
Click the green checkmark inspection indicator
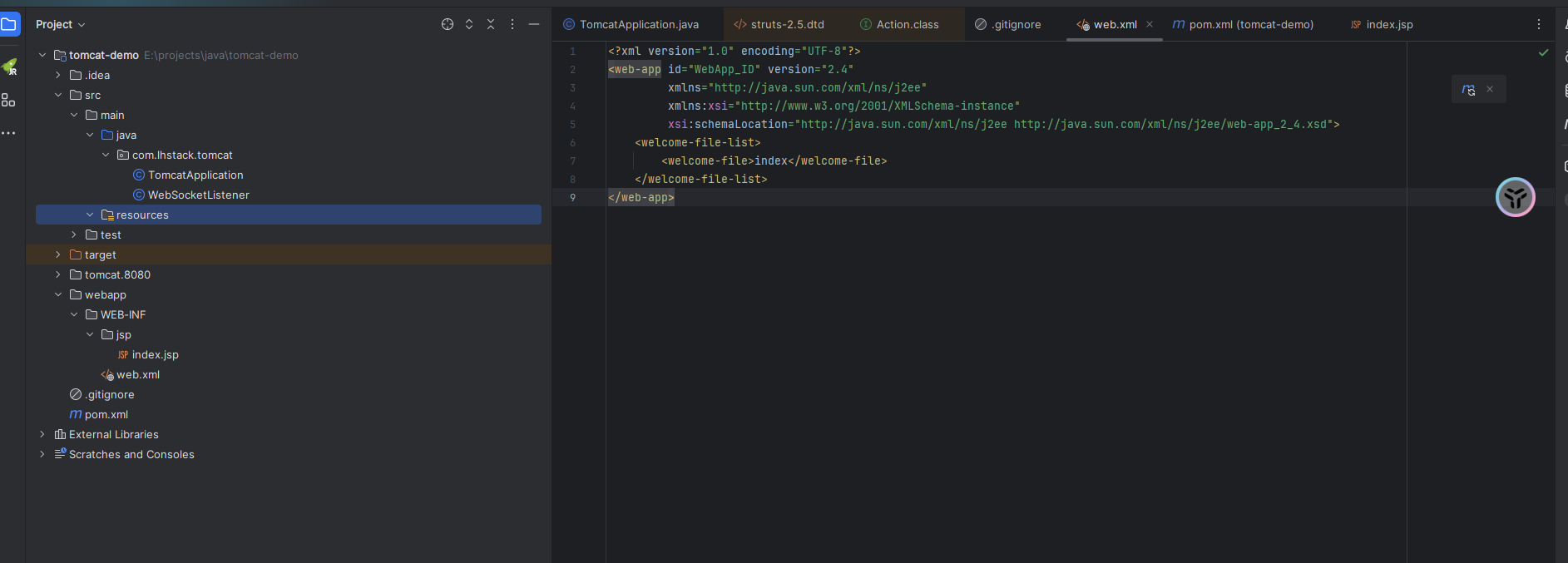(x=1543, y=52)
